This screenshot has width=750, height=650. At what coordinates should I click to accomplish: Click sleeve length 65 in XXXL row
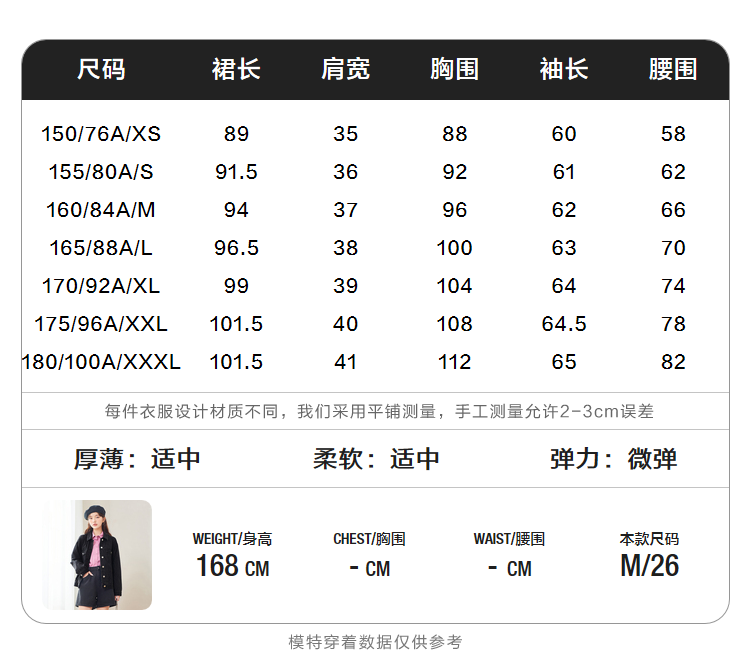(x=564, y=362)
